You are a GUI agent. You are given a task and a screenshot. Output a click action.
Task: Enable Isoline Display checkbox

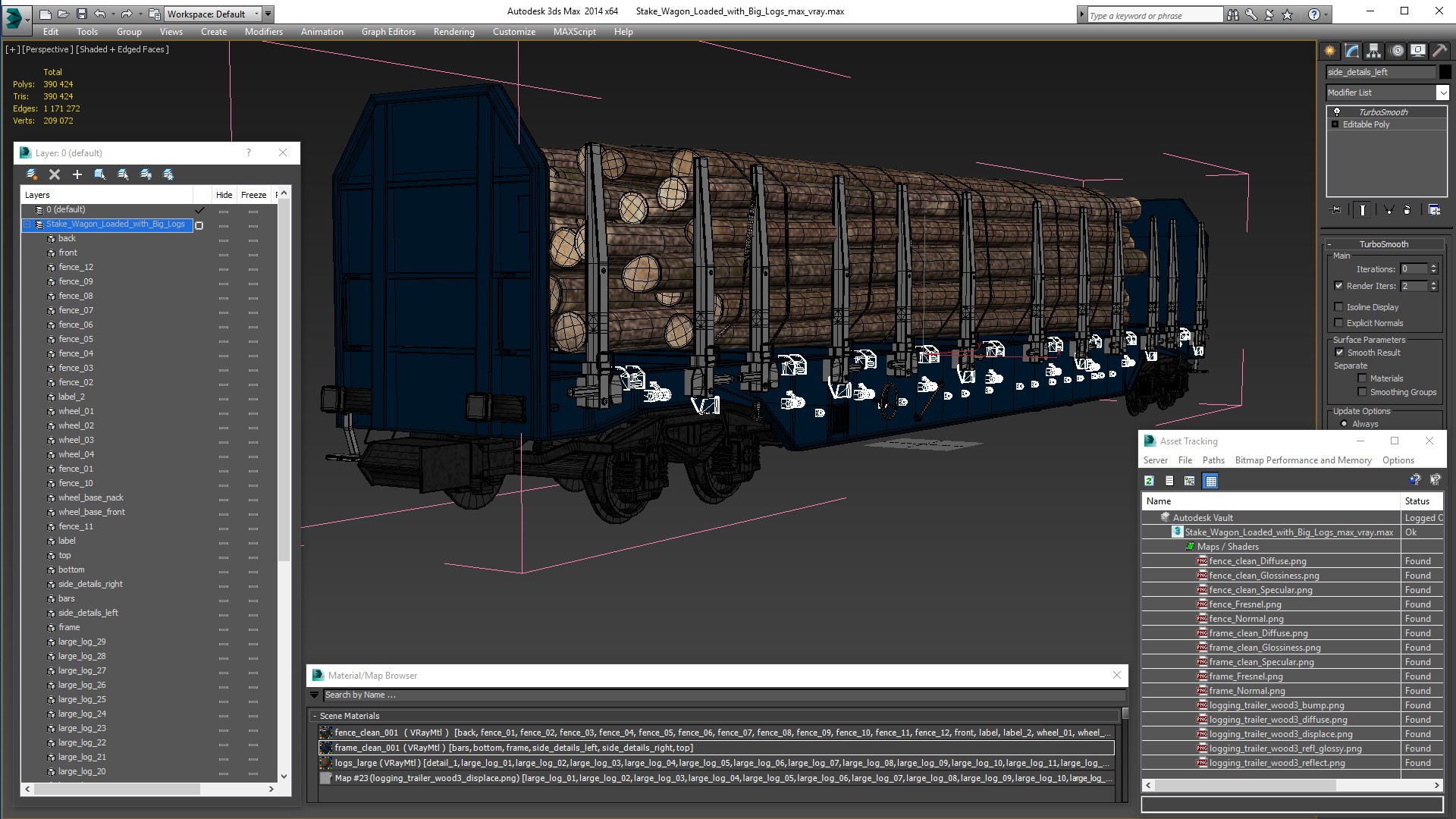pyautogui.click(x=1338, y=307)
